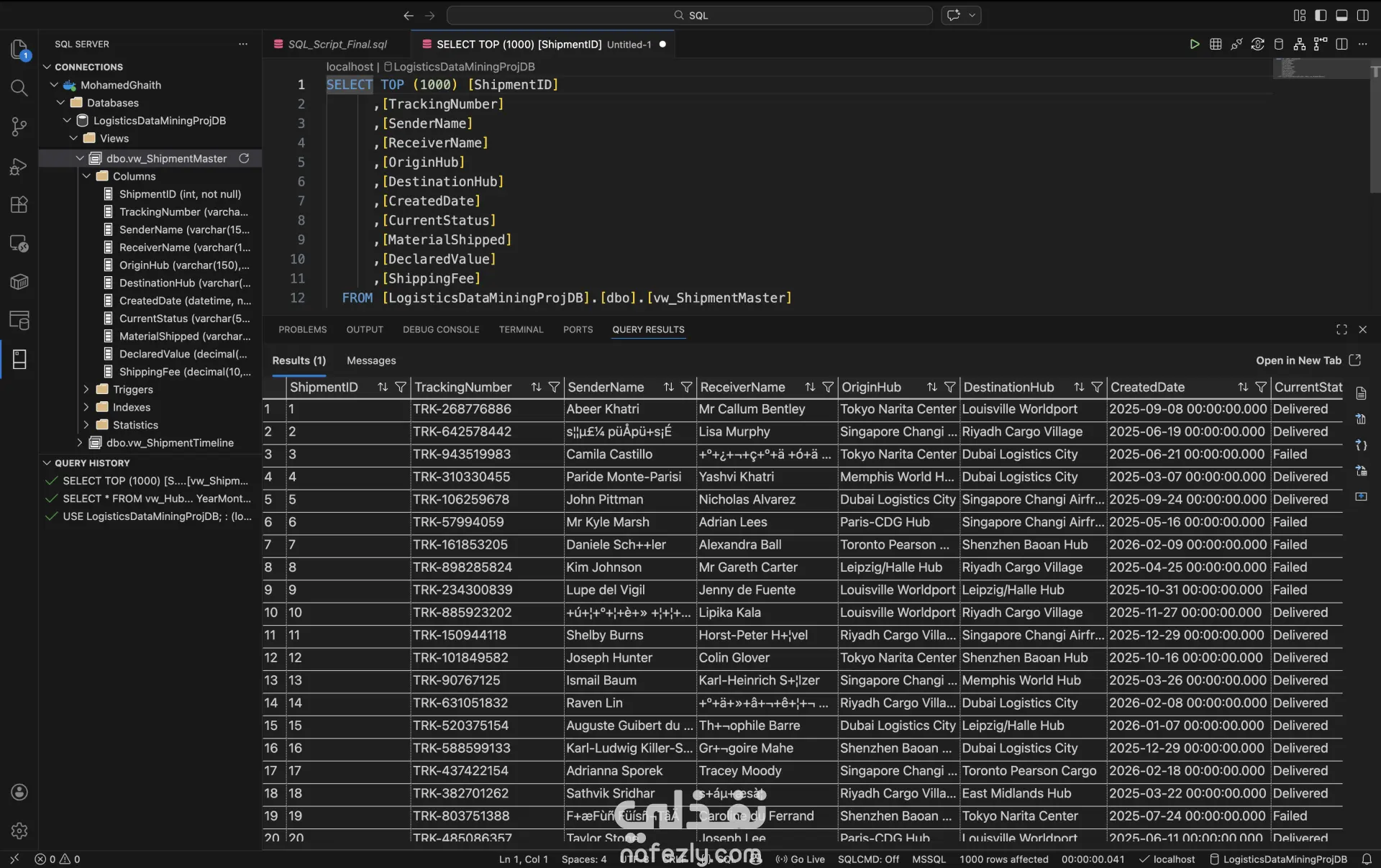Viewport: 1381px width, 868px height.
Task: Expand the Triggers folder
Action: pos(86,390)
